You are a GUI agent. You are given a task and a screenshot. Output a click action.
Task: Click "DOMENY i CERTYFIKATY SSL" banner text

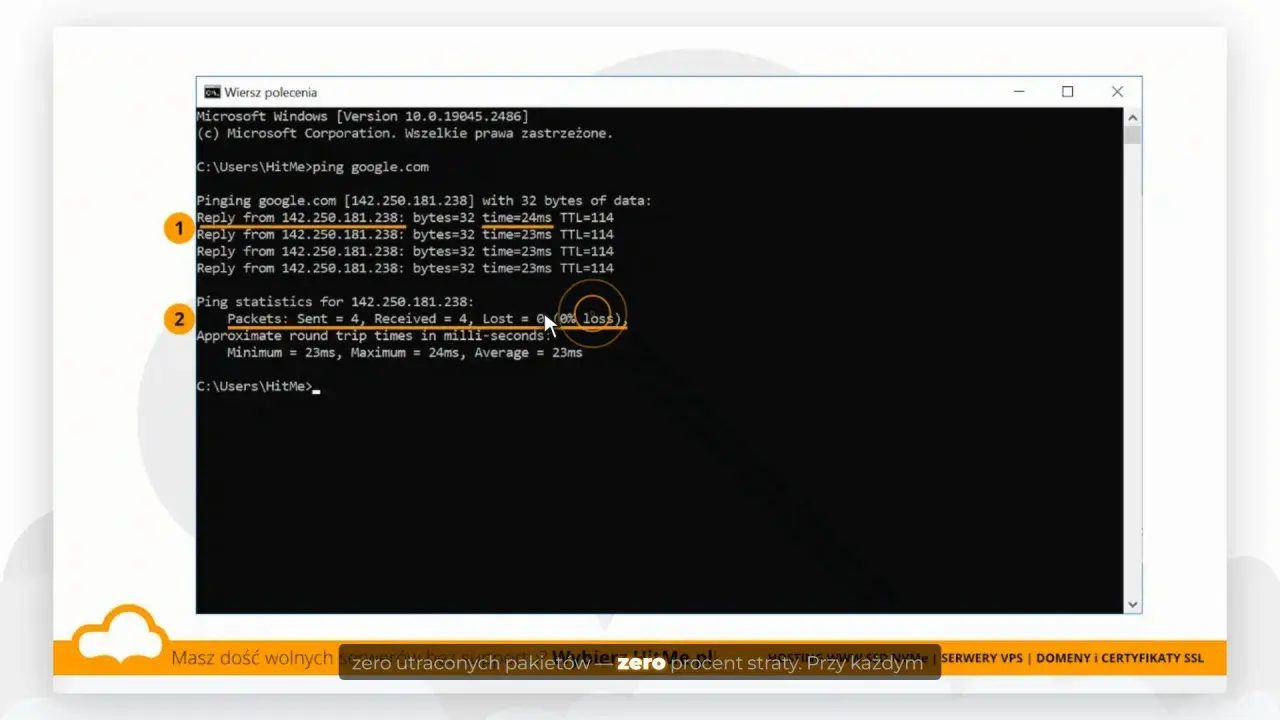(x=1120, y=658)
